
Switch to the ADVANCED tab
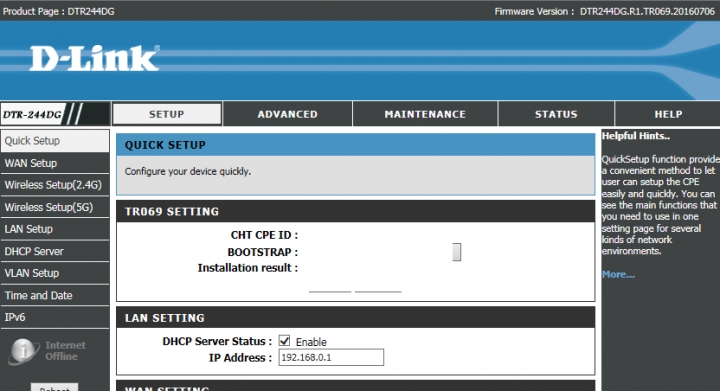pos(287,114)
